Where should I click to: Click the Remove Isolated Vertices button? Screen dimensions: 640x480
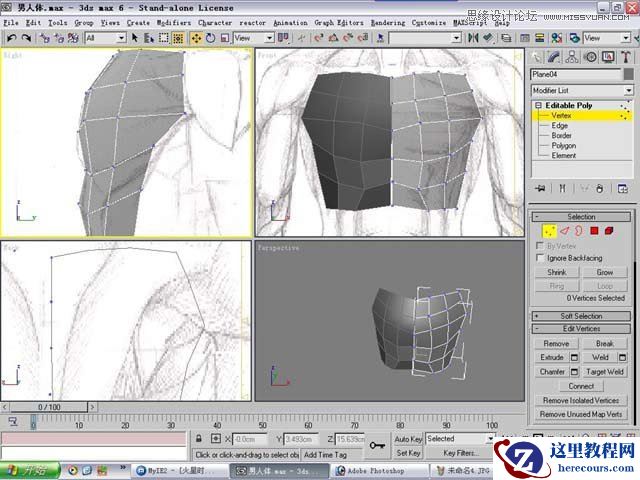tap(581, 400)
